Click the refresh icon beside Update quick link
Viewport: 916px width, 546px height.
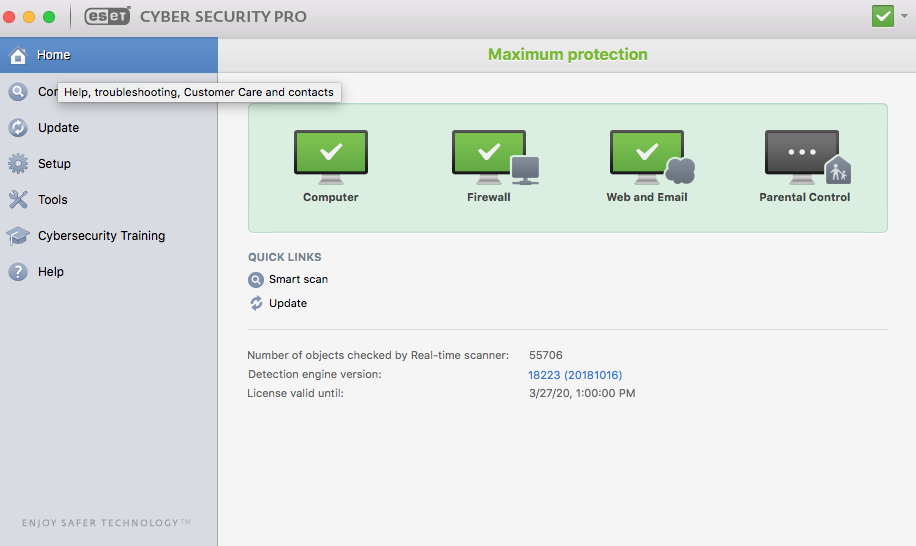pos(256,303)
